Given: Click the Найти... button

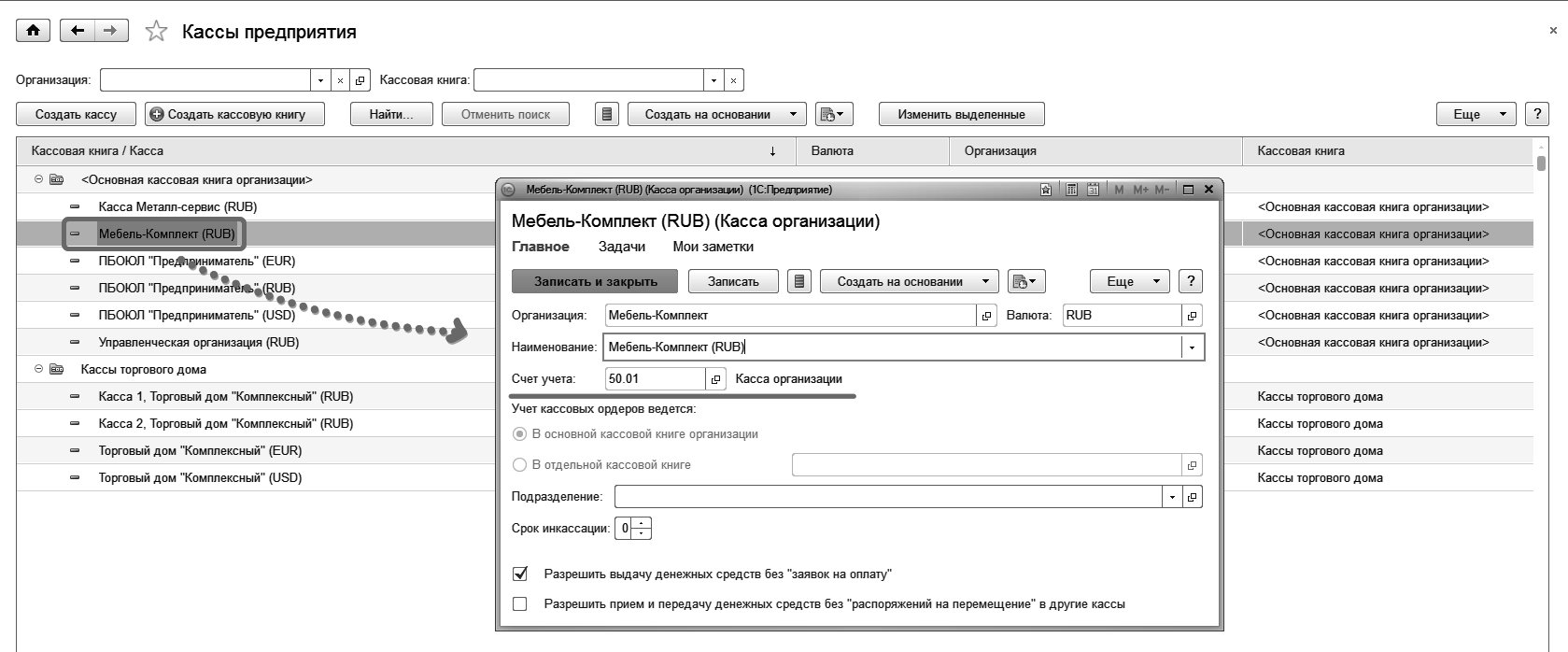Looking at the screenshot, I should point(392,114).
